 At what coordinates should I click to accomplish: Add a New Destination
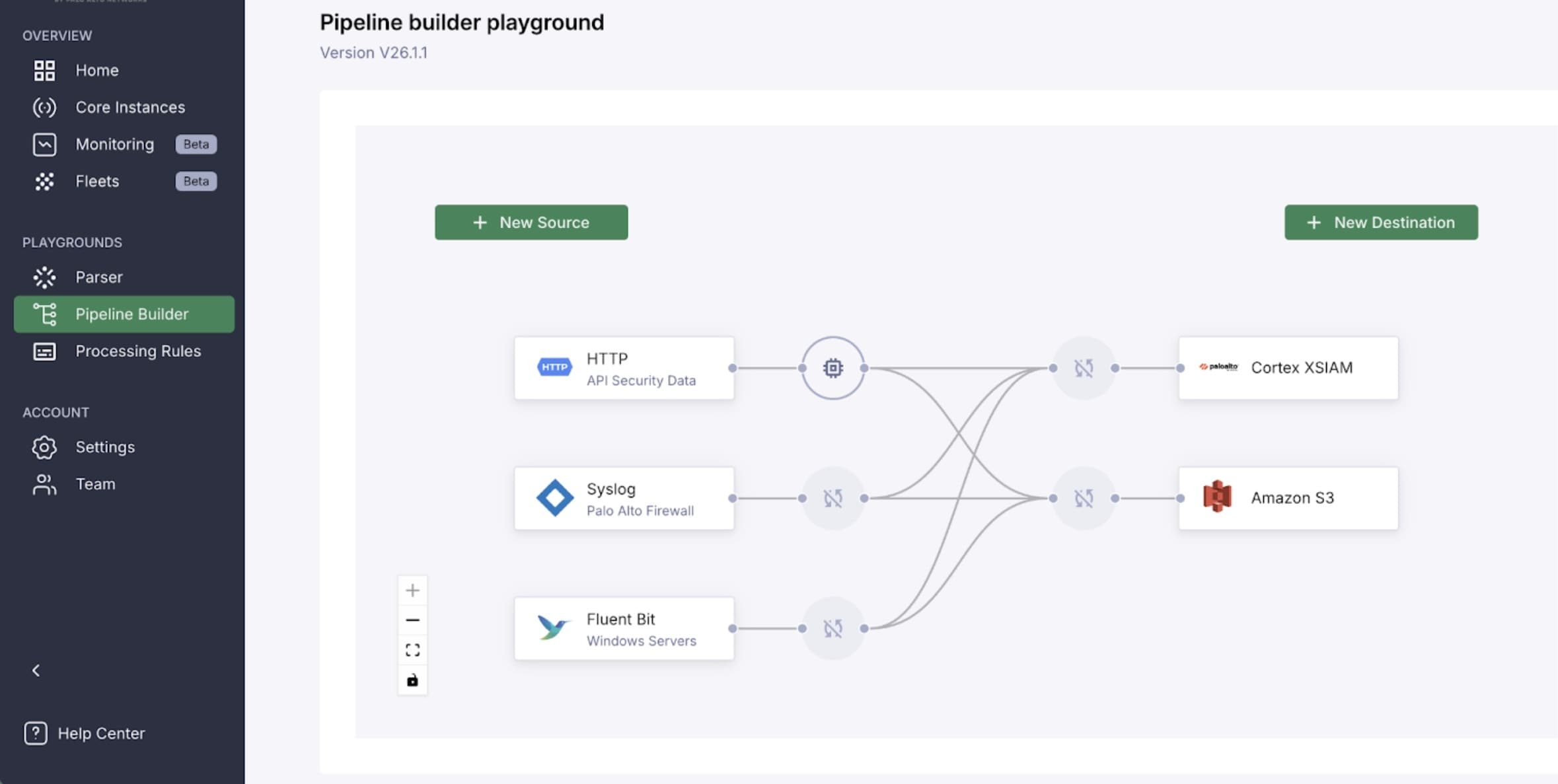[x=1381, y=223]
